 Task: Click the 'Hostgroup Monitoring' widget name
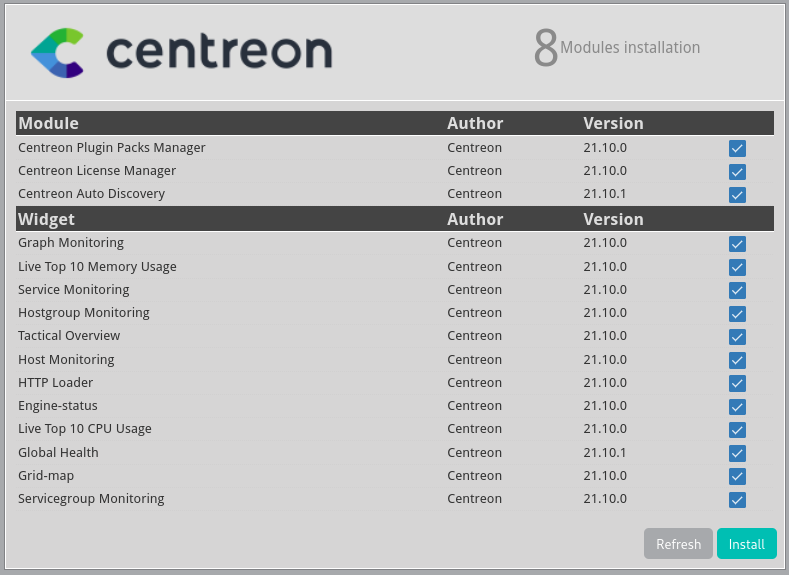pyautogui.click(x=84, y=313)
